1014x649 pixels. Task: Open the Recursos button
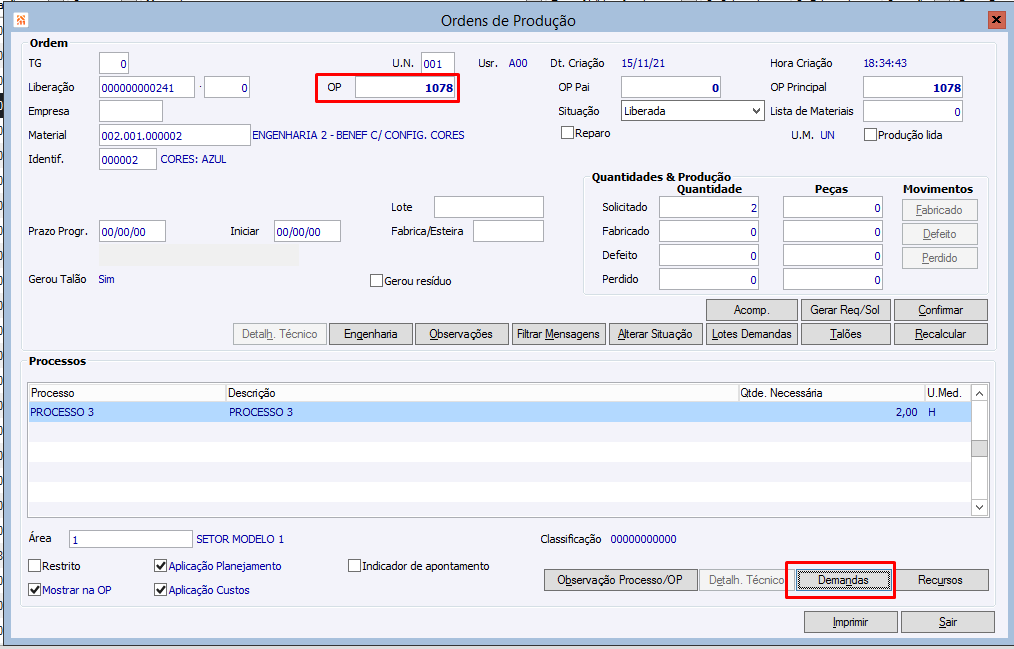click(940, 580)
